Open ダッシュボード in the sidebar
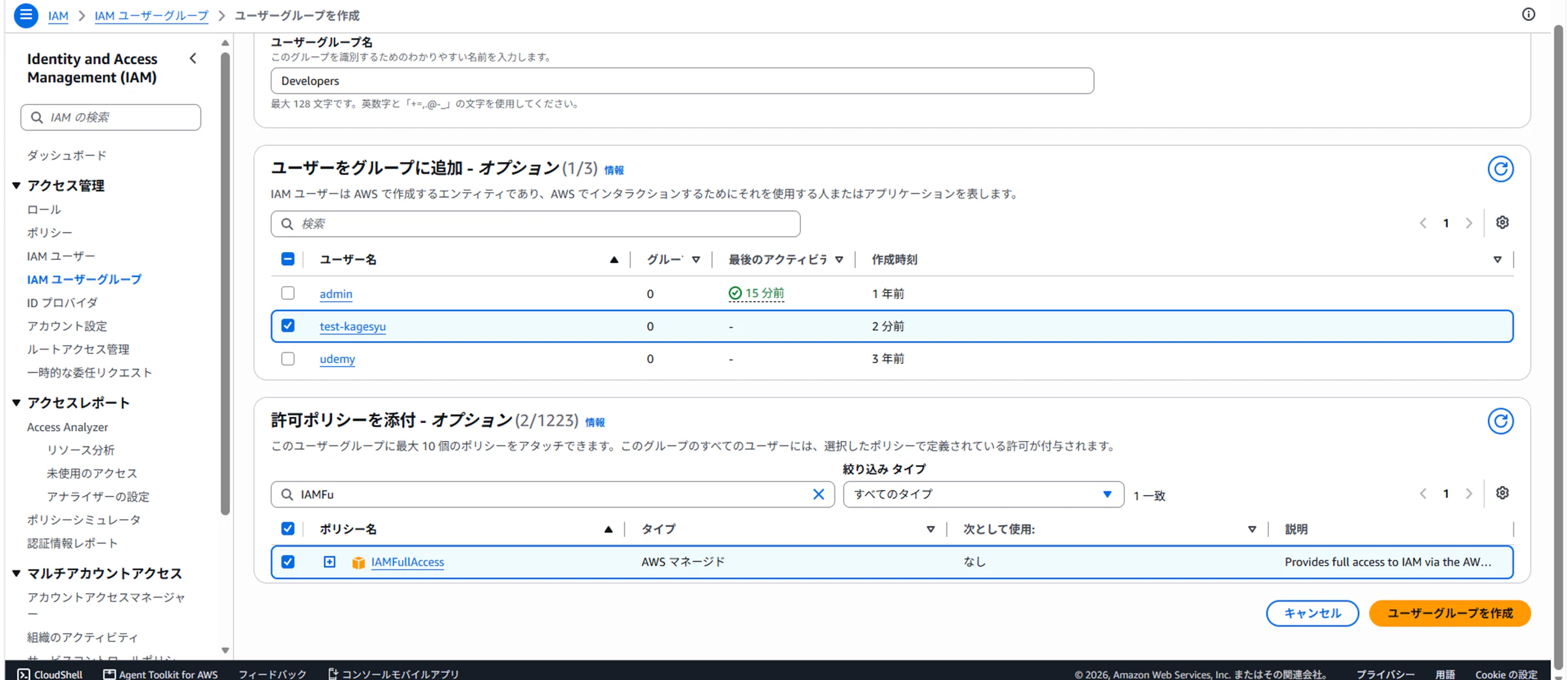 point(67,155)
